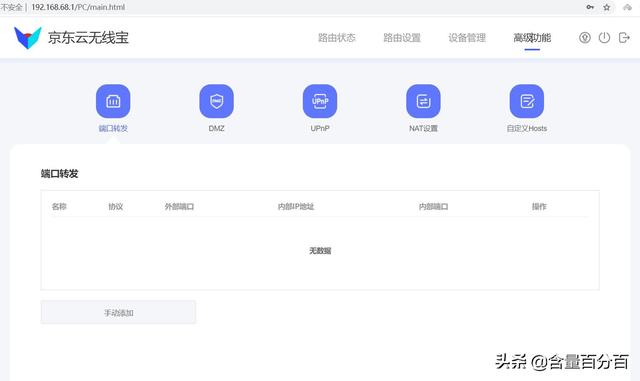Click the 手动添加 button

point(118,312)
